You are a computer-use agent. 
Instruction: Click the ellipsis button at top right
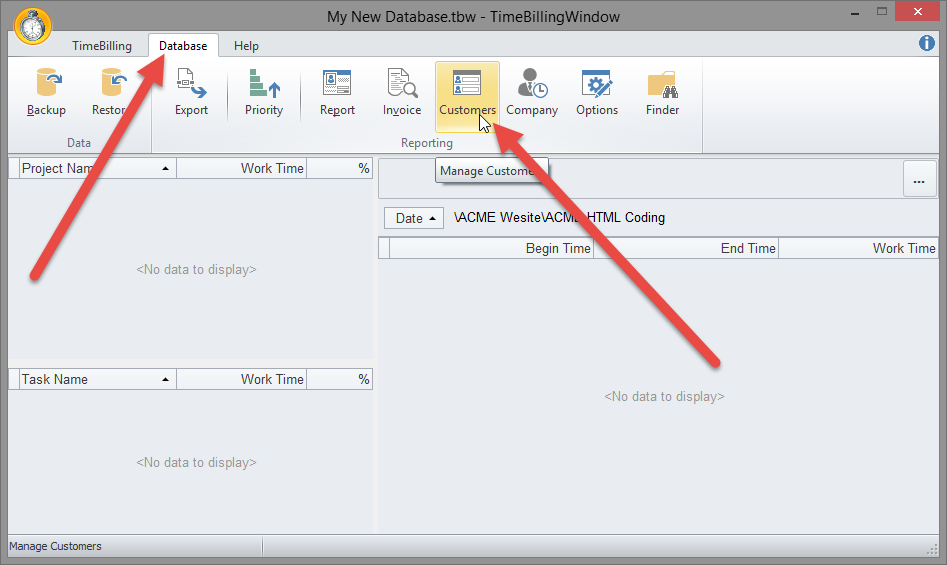click(918, 179)
